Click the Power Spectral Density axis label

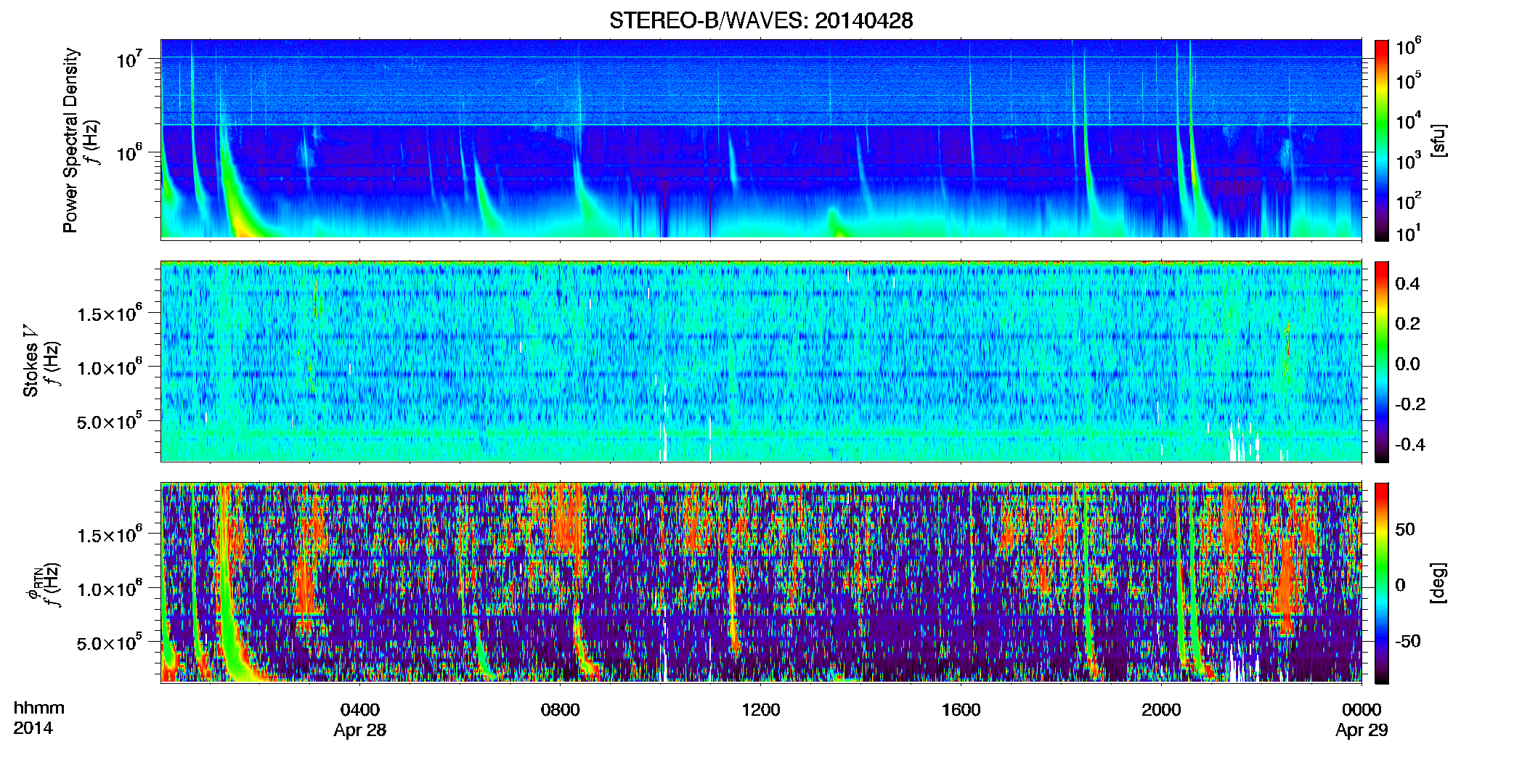click(70, 140)
